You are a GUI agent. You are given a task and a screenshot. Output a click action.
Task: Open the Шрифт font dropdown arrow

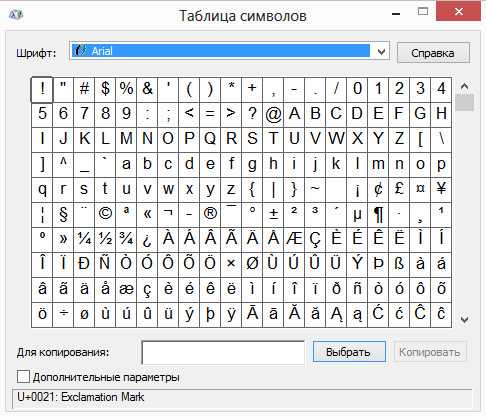(381, 52)
